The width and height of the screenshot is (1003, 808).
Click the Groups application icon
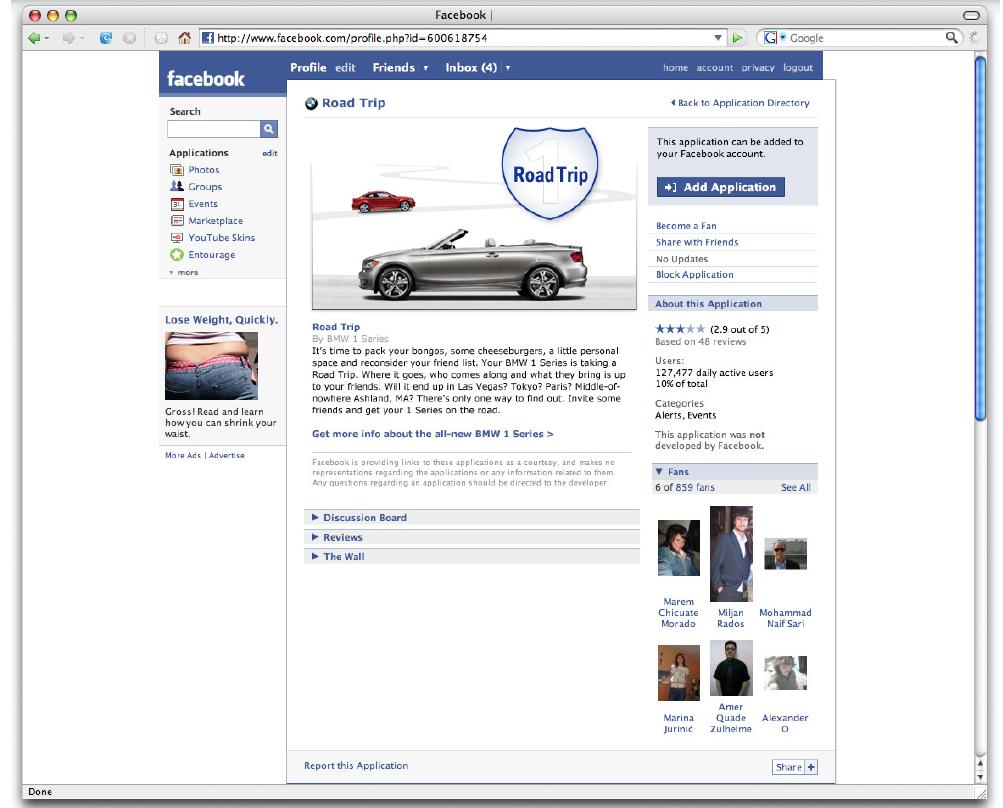click(x=177, y=186)
